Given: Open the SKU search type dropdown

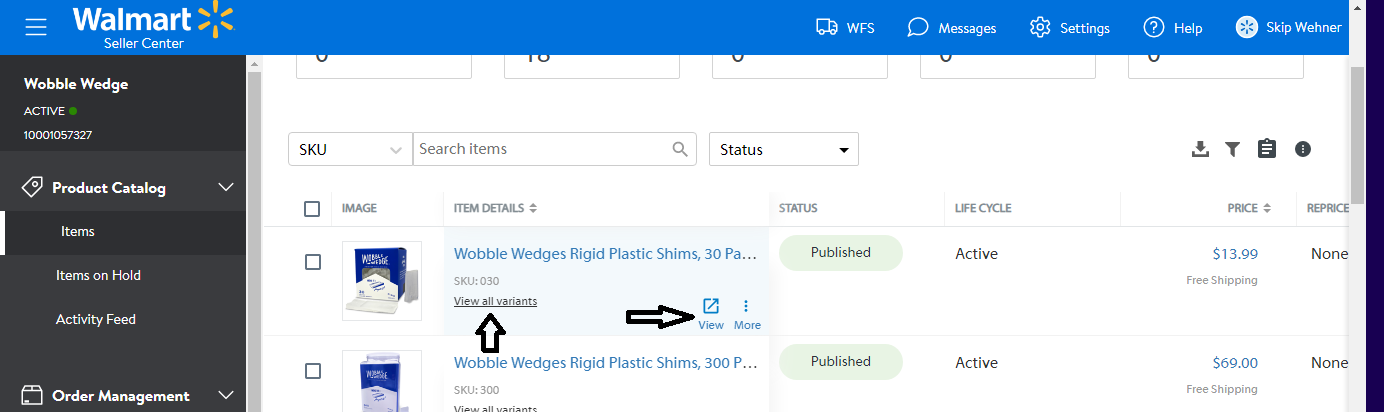Looking at the screenshot, I should tap(350, 149).
